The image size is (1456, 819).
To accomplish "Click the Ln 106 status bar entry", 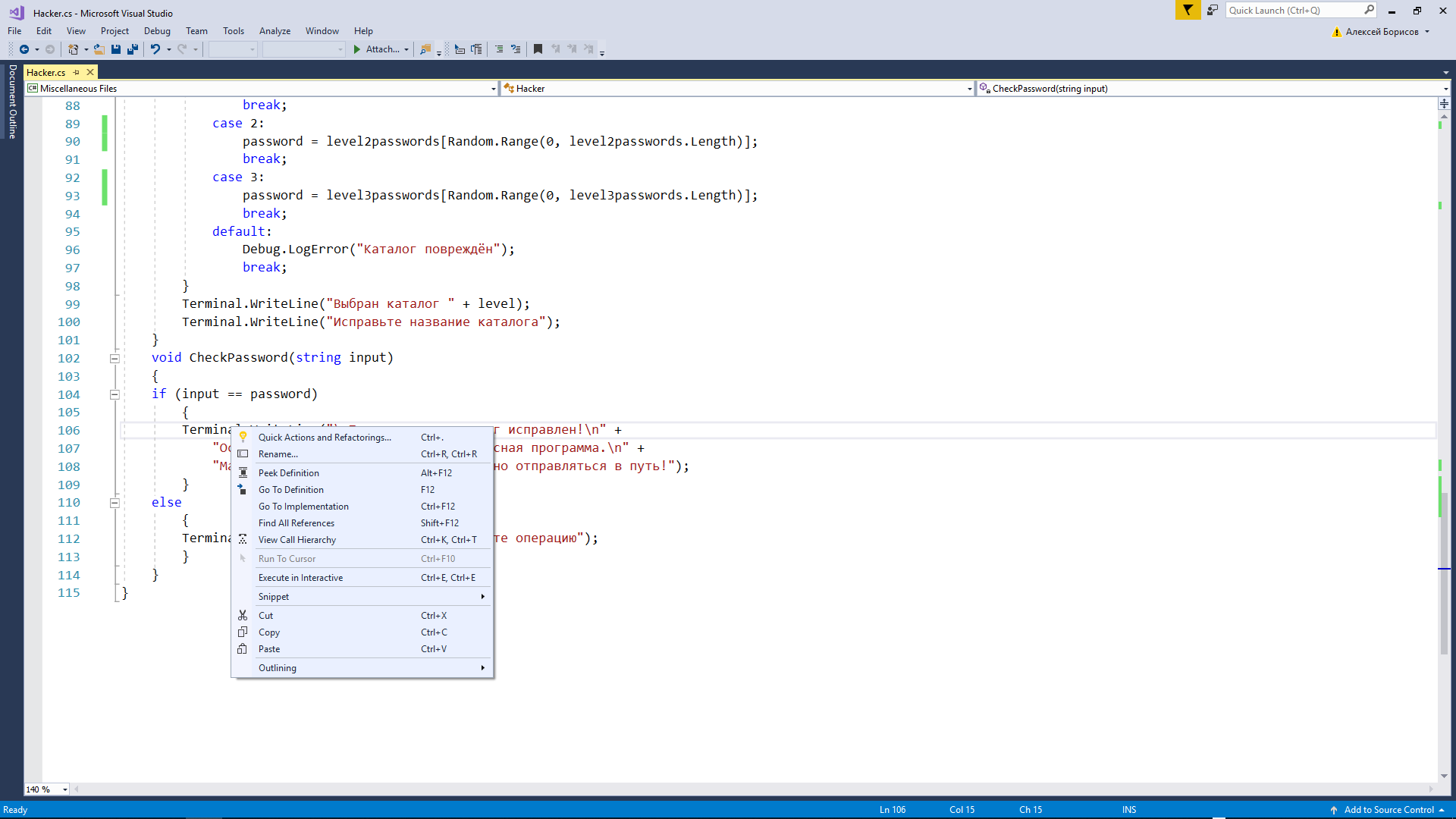I will pos(893,810).
